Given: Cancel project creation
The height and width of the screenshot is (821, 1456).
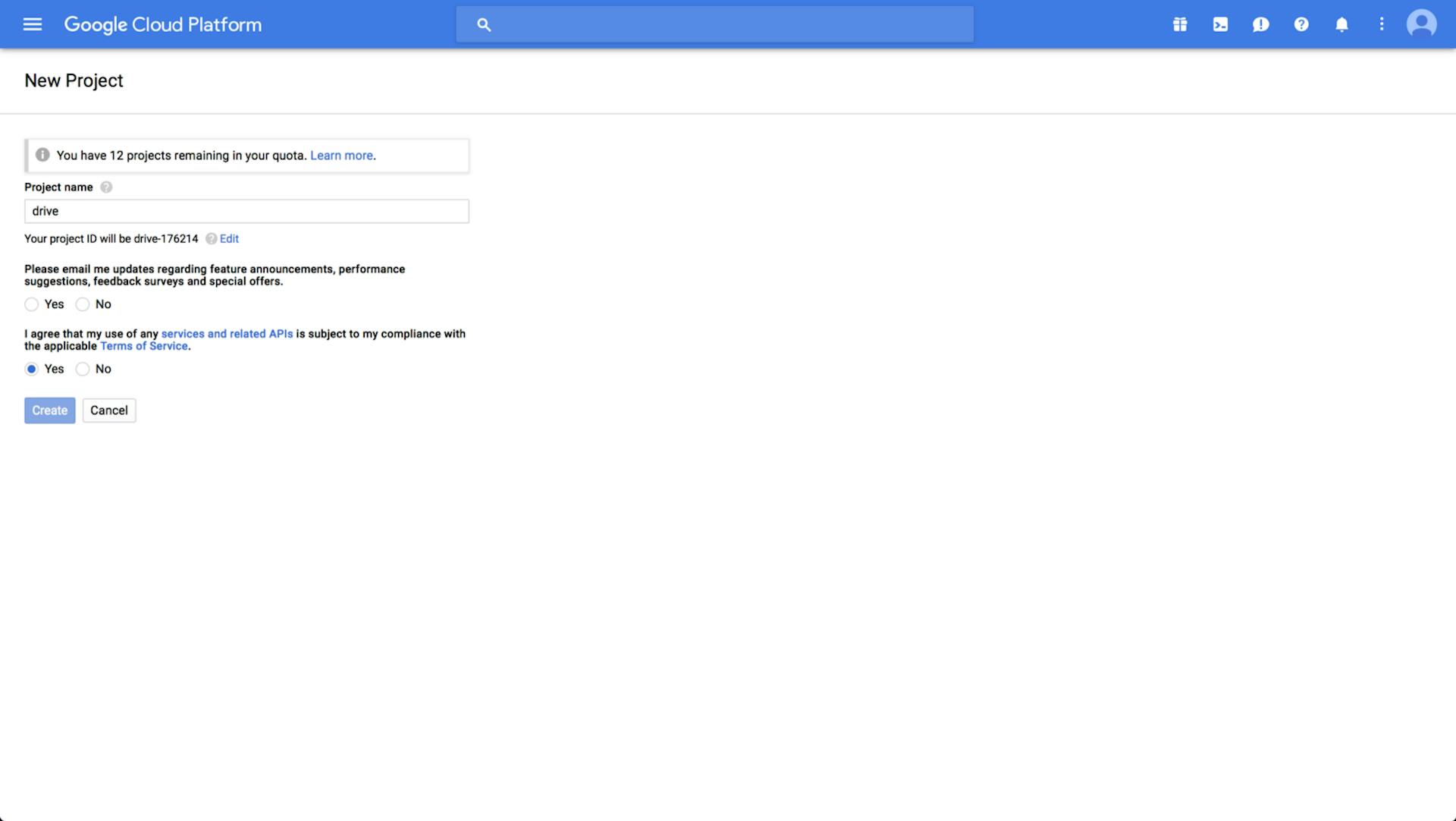Looking at the screenshot, I should 108,410.
